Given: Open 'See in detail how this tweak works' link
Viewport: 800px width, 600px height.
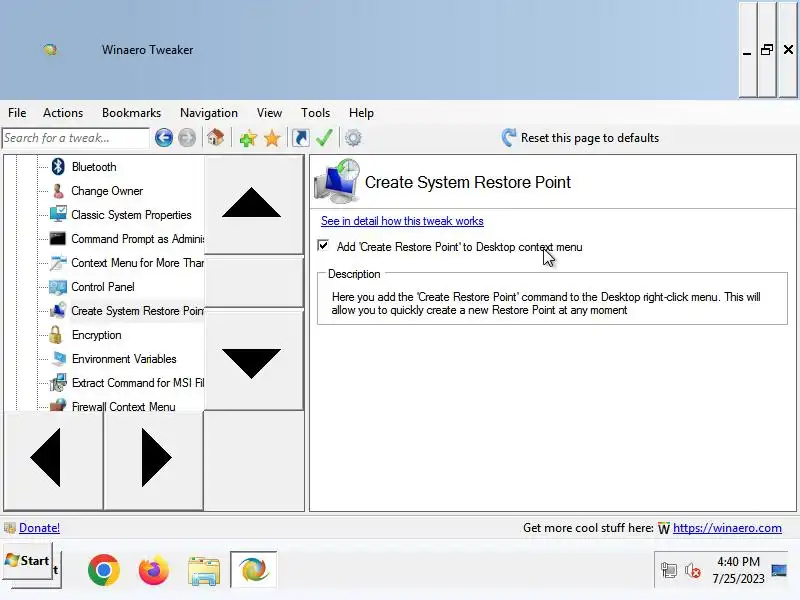Looking at the screenshot, I should 402,221.
